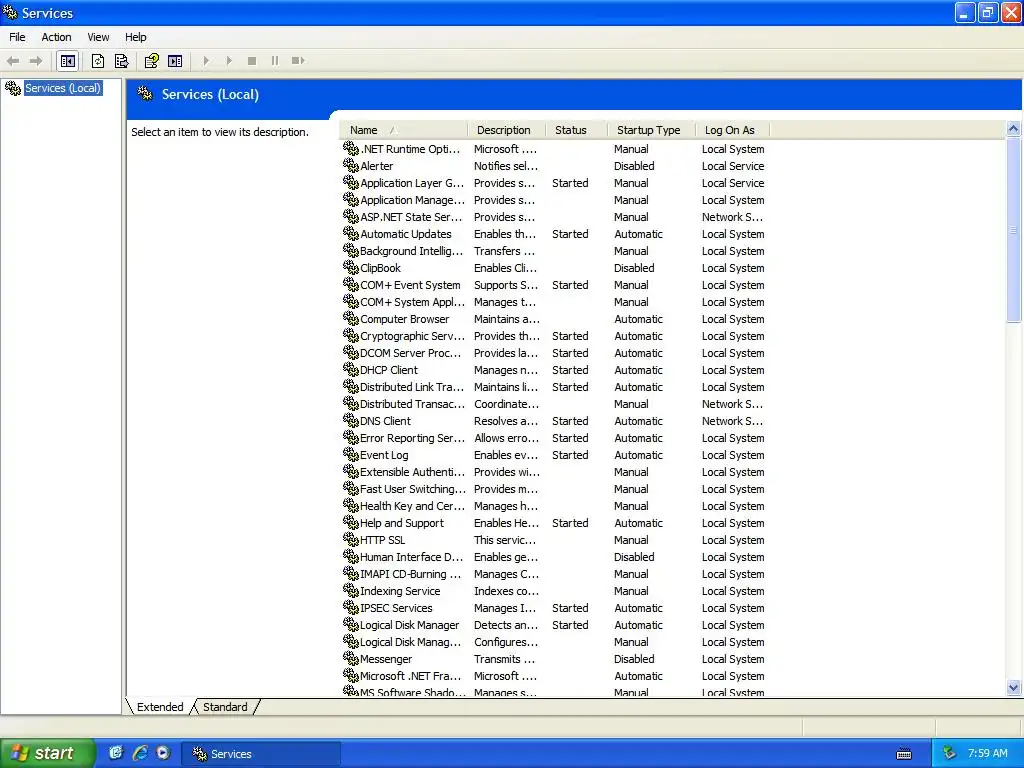The image size is (1024, 768).
Task: Click the gear icon beside IPSEC Services
Action: point(351,607)
